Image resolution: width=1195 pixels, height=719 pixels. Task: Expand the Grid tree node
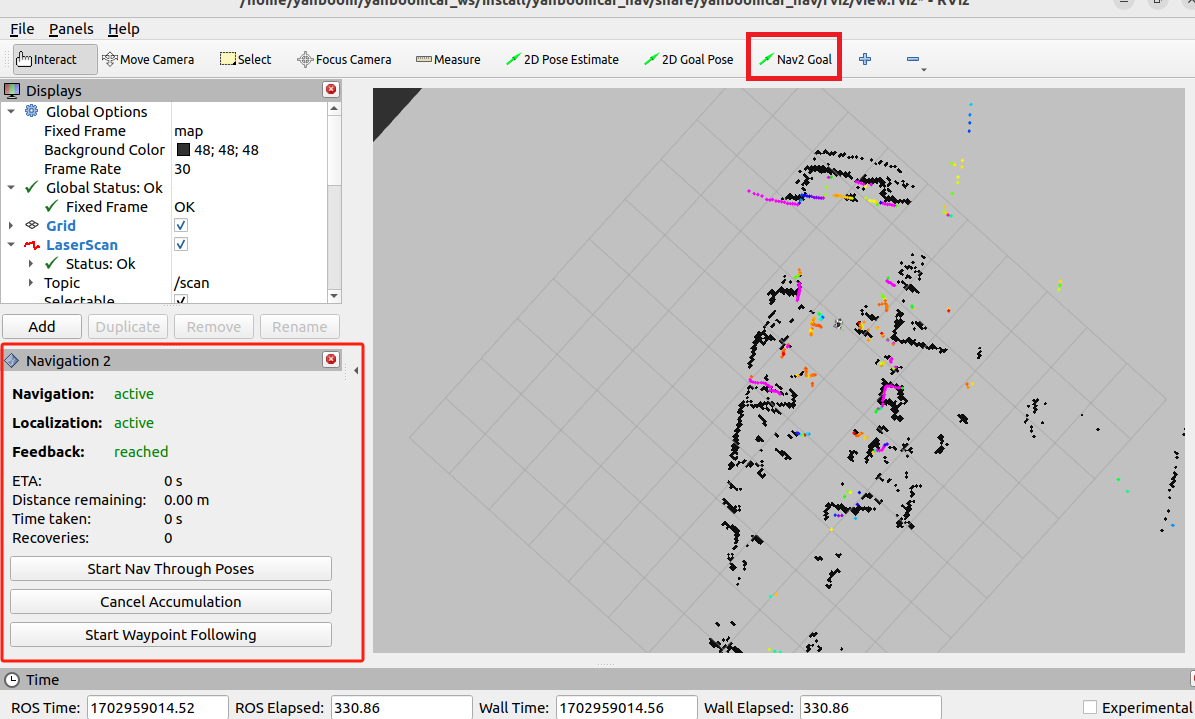pos(11,226)
